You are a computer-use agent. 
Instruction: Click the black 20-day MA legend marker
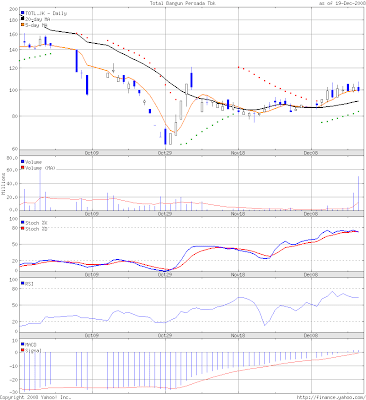pos(23,19)
